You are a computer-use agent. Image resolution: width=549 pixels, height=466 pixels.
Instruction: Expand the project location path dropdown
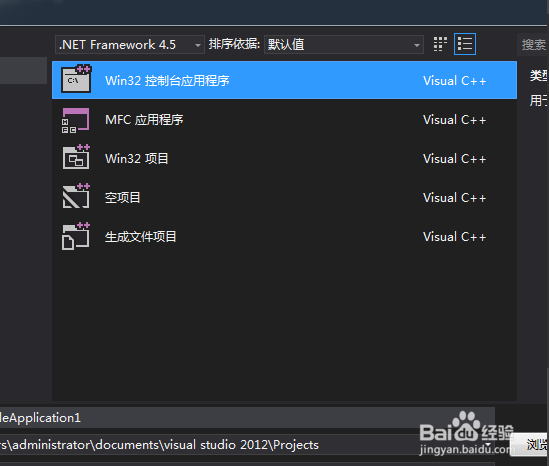487,445
